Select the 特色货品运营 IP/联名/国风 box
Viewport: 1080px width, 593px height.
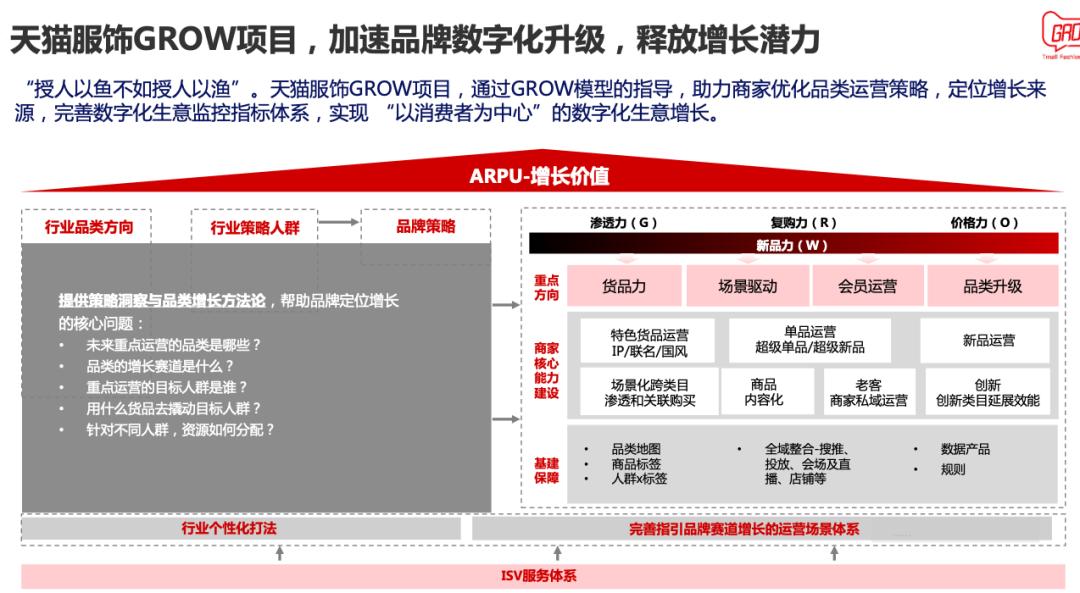coord(648,342)
